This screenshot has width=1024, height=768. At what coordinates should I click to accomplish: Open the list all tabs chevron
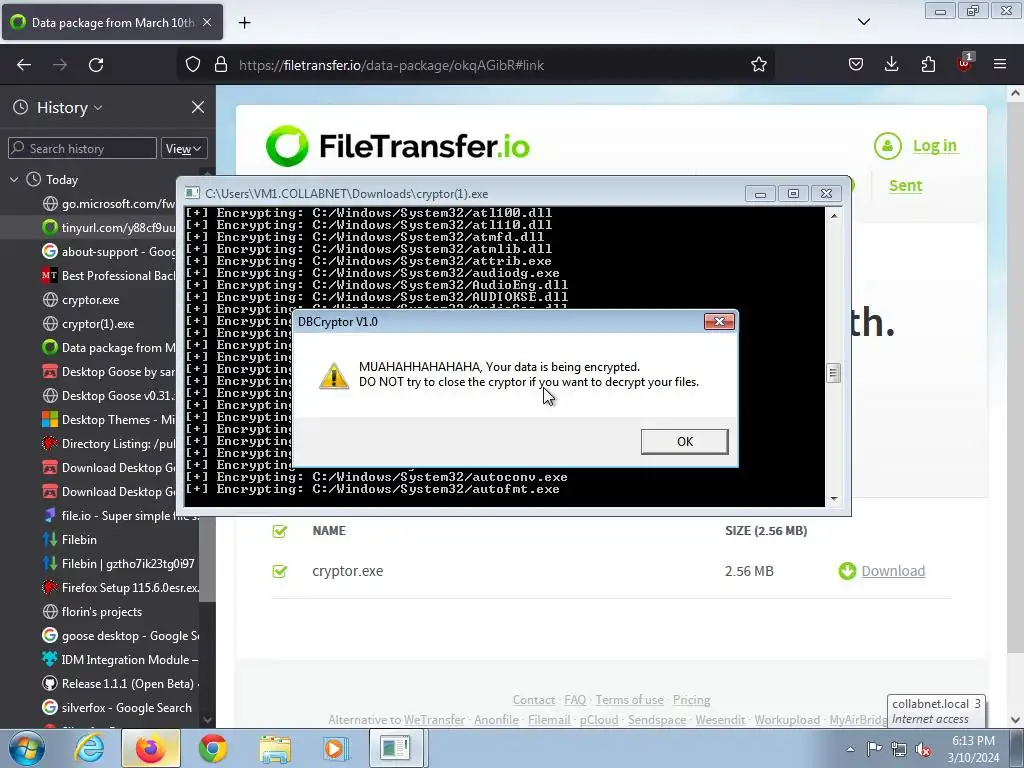[x=863, y=22]
